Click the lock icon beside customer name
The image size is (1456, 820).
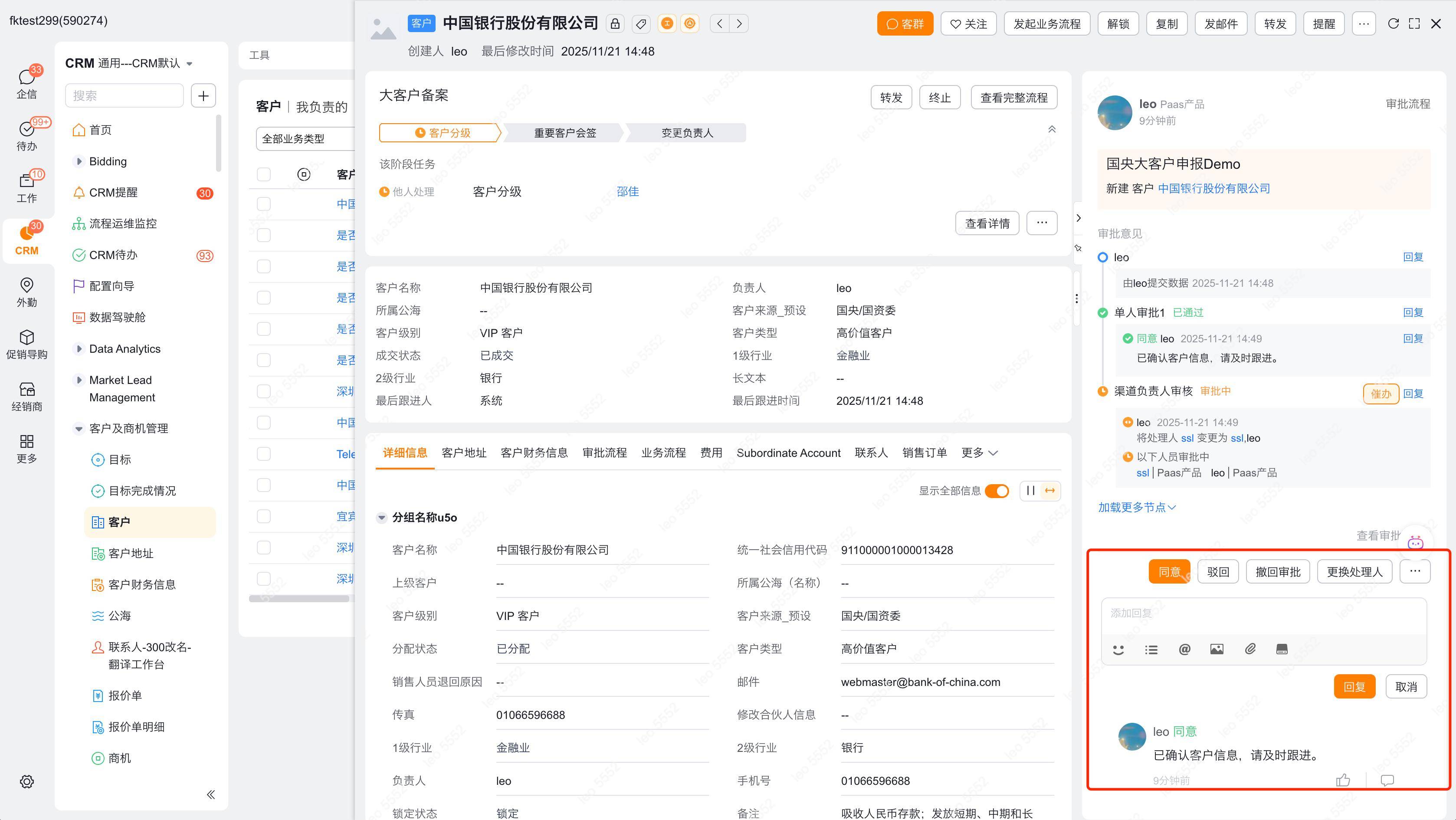tap(615, 24)
